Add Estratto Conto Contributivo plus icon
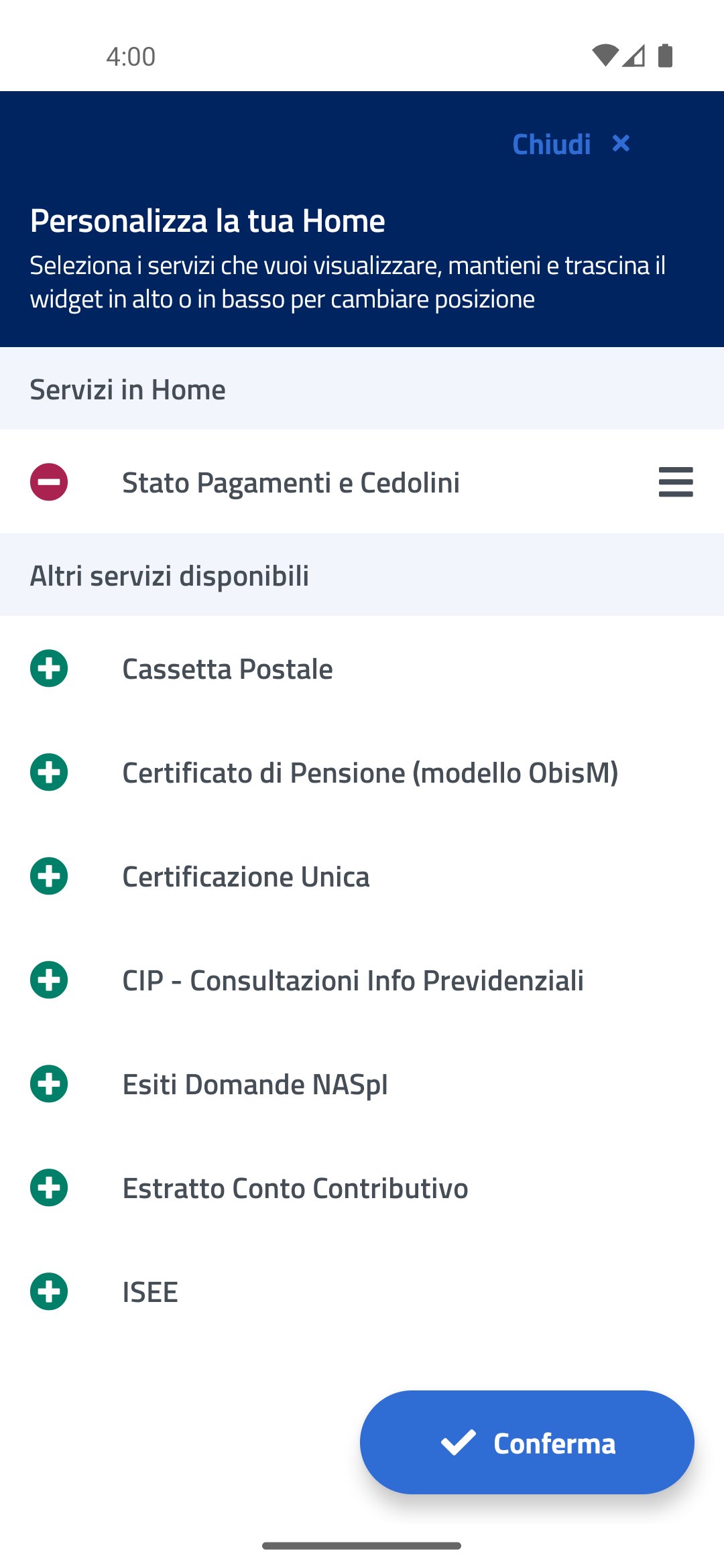The image size is (724, 1568). [x=49, y=1187]
